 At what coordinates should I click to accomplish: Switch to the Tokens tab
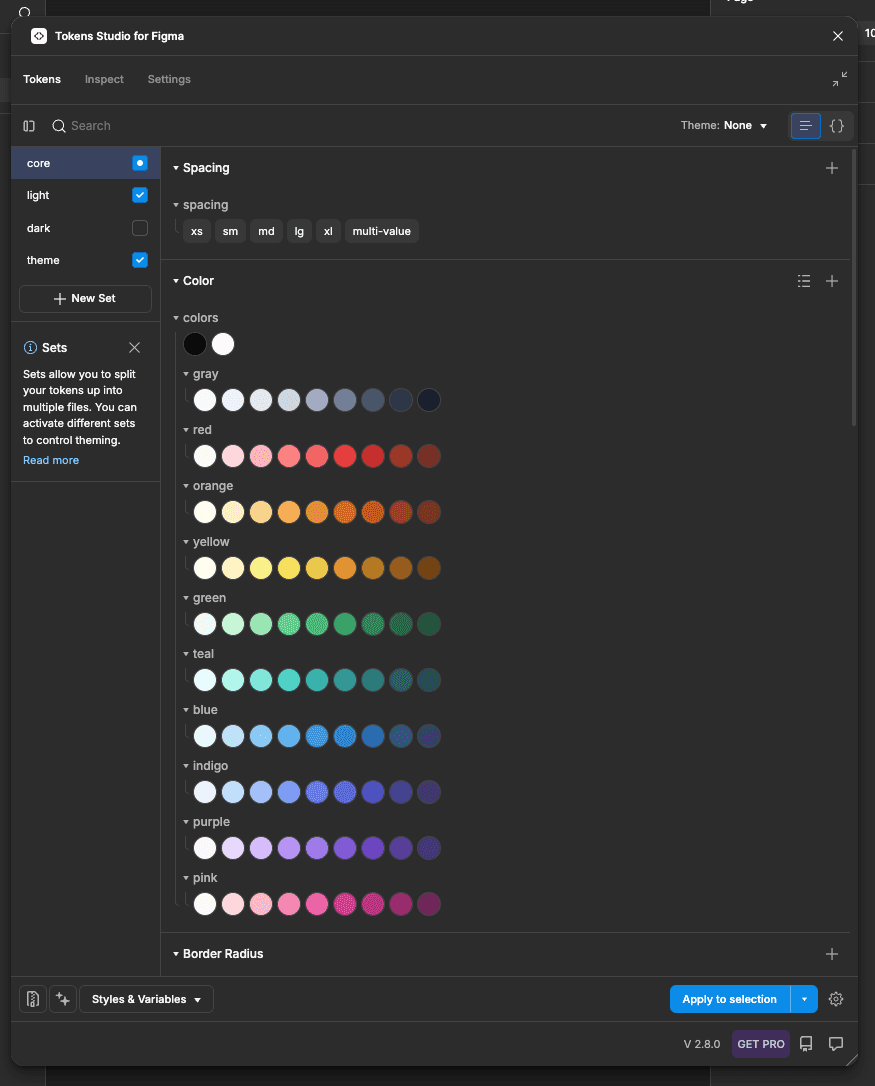(x=42, y=80)
